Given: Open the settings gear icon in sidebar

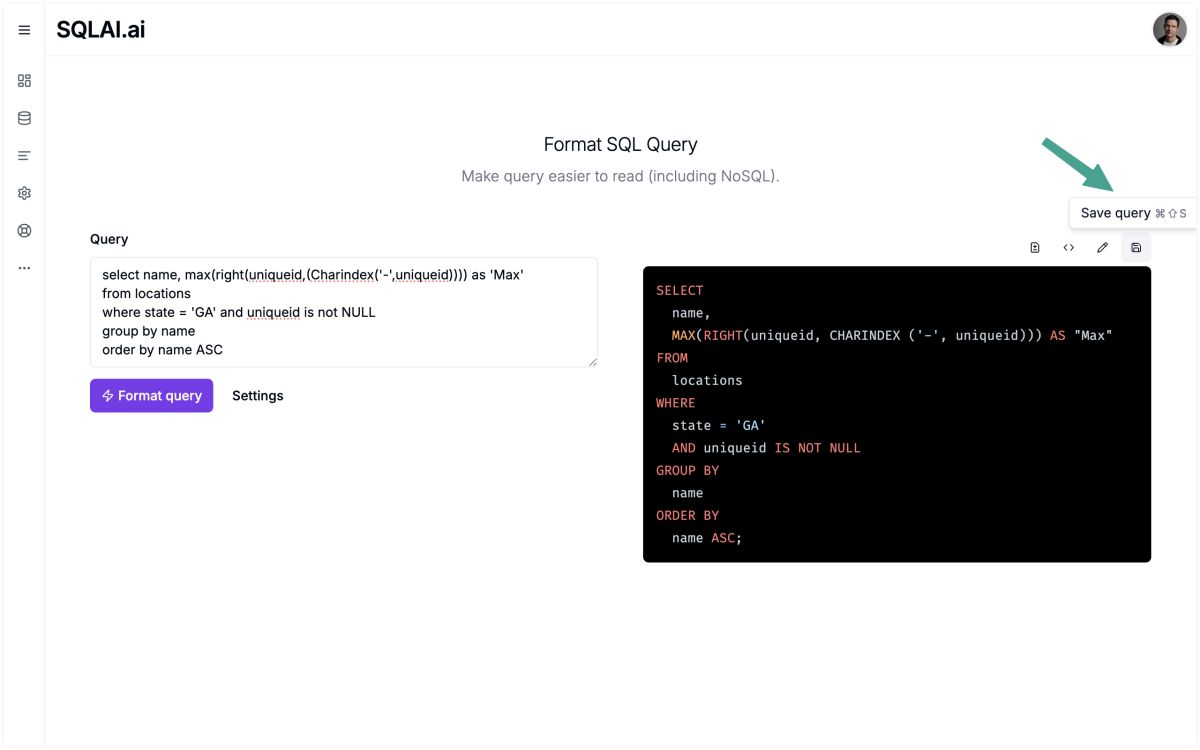Looking at the screenshot, I should coord(24,193).
